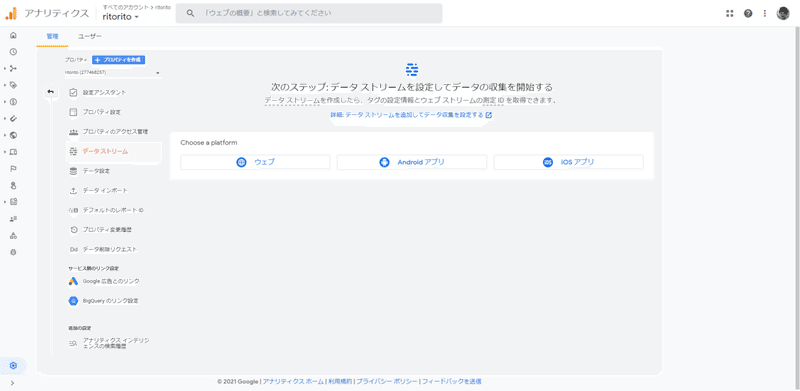
Task: Click the Send Feedback (フィードバックを送信) link
Action: point(452,381)
